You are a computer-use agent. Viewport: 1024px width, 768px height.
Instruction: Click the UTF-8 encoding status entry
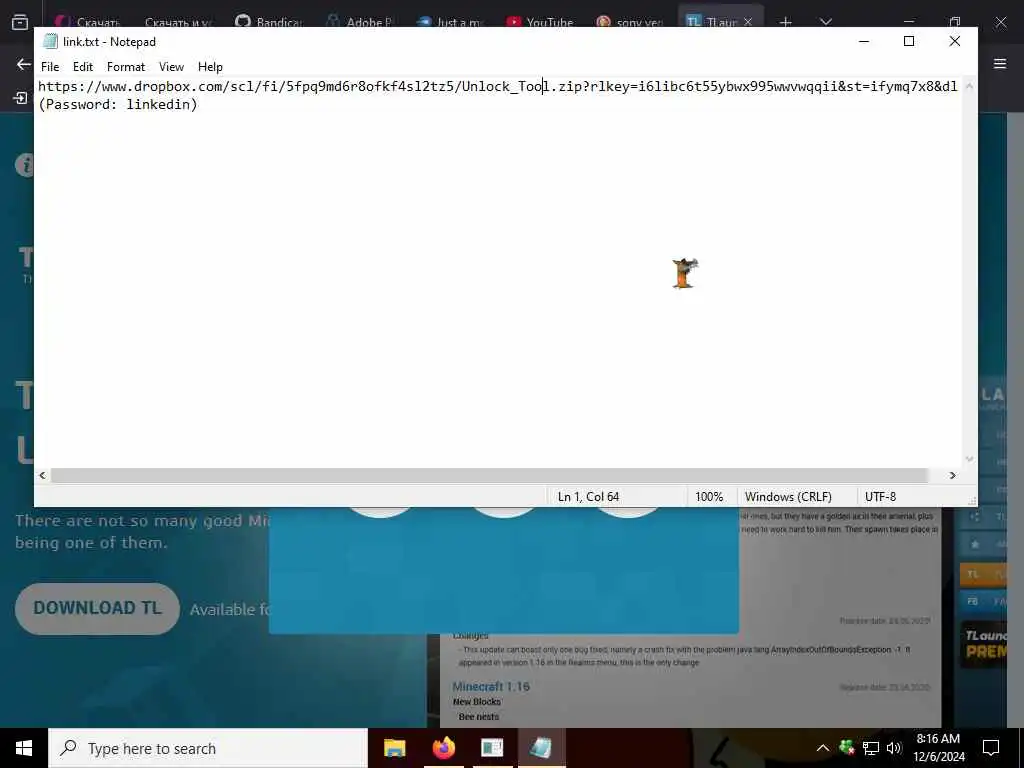point(880,497)
